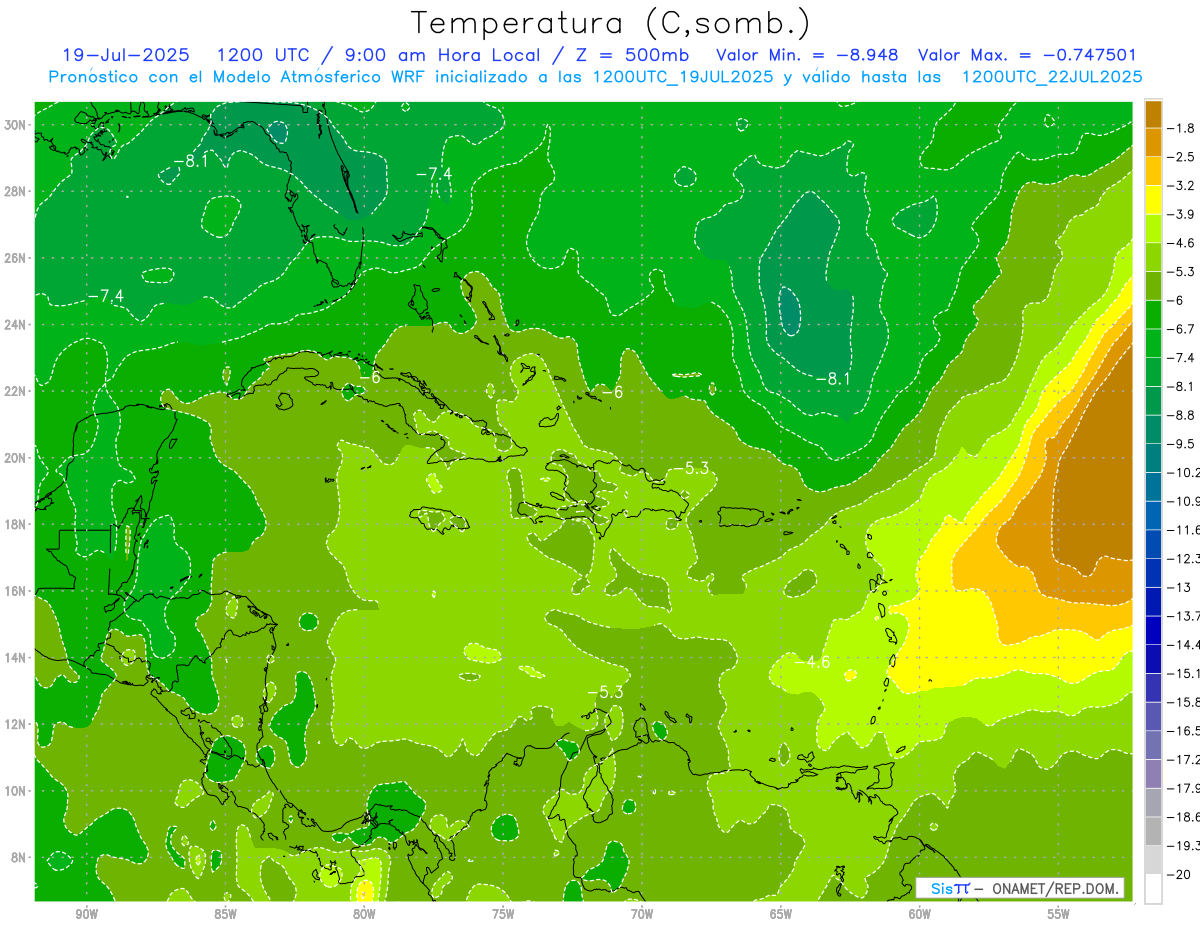Pick the gray swatch between -18.6 and -19.3
This screenshot has height=927, width=1200.
click(1153, 831)
